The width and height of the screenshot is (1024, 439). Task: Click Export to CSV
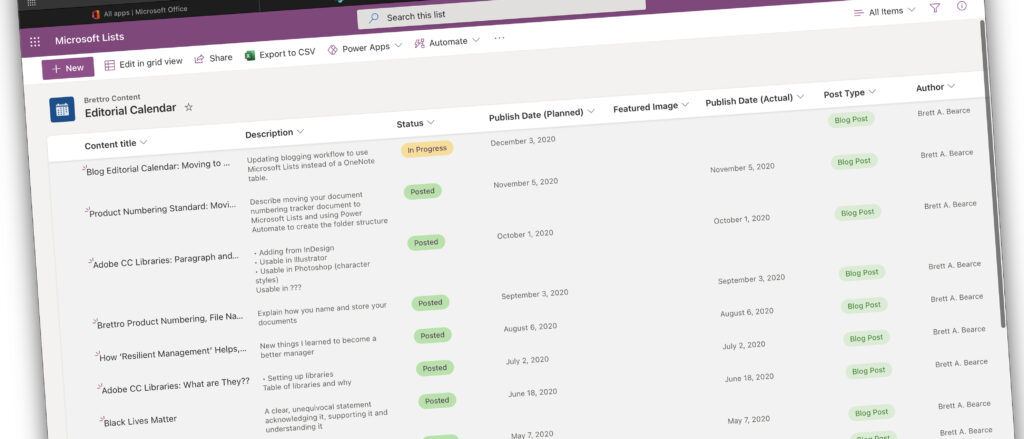(280, 54)
